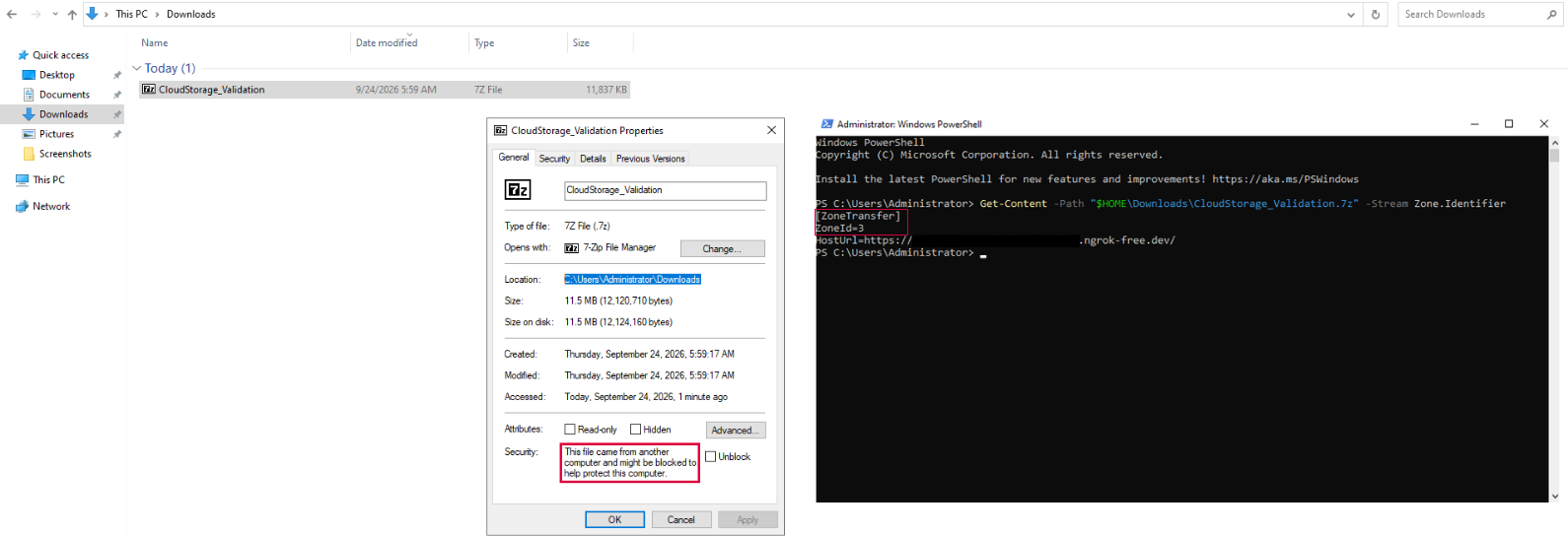
Task: Open Advanced... attributes dialog
Action: click(x=736, y=430)
